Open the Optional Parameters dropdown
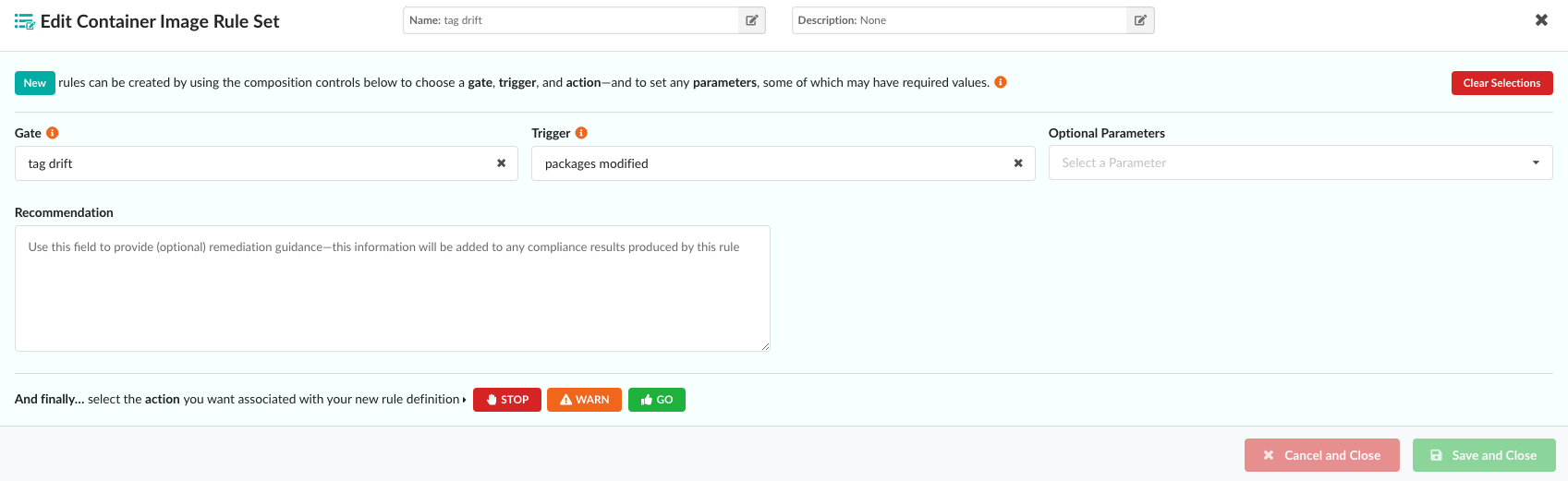Screen dimensions: 1568x481 (1300, 163)
